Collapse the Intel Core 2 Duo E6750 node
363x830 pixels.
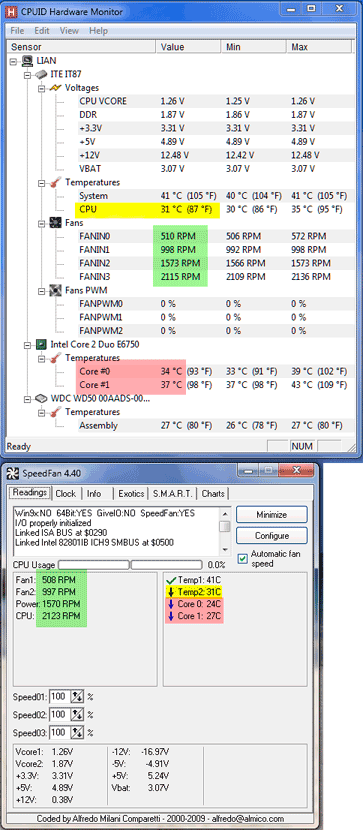(x=28, y=345)
